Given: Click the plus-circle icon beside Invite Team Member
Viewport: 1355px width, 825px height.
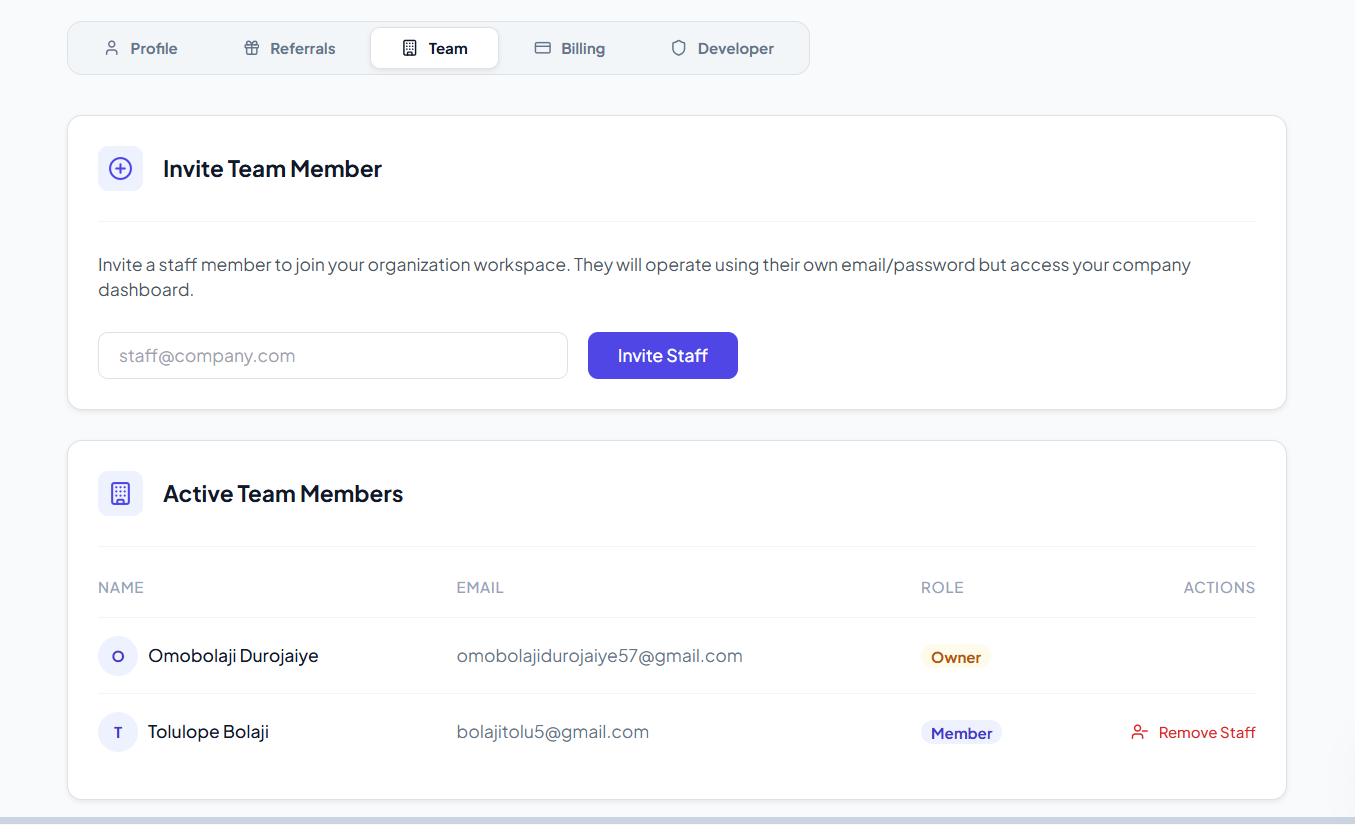Looking at the screenshot, I should pyautogui.click(x=120, y=169).
